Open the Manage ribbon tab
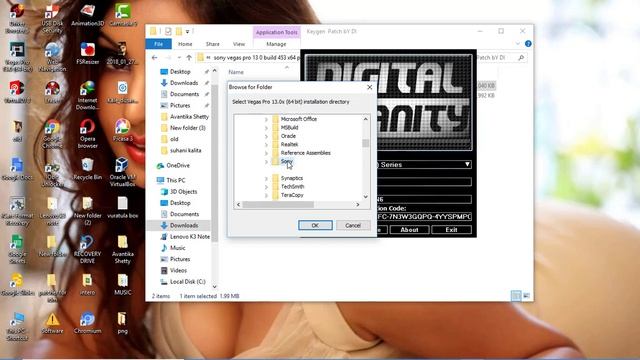 pos(276,44)
